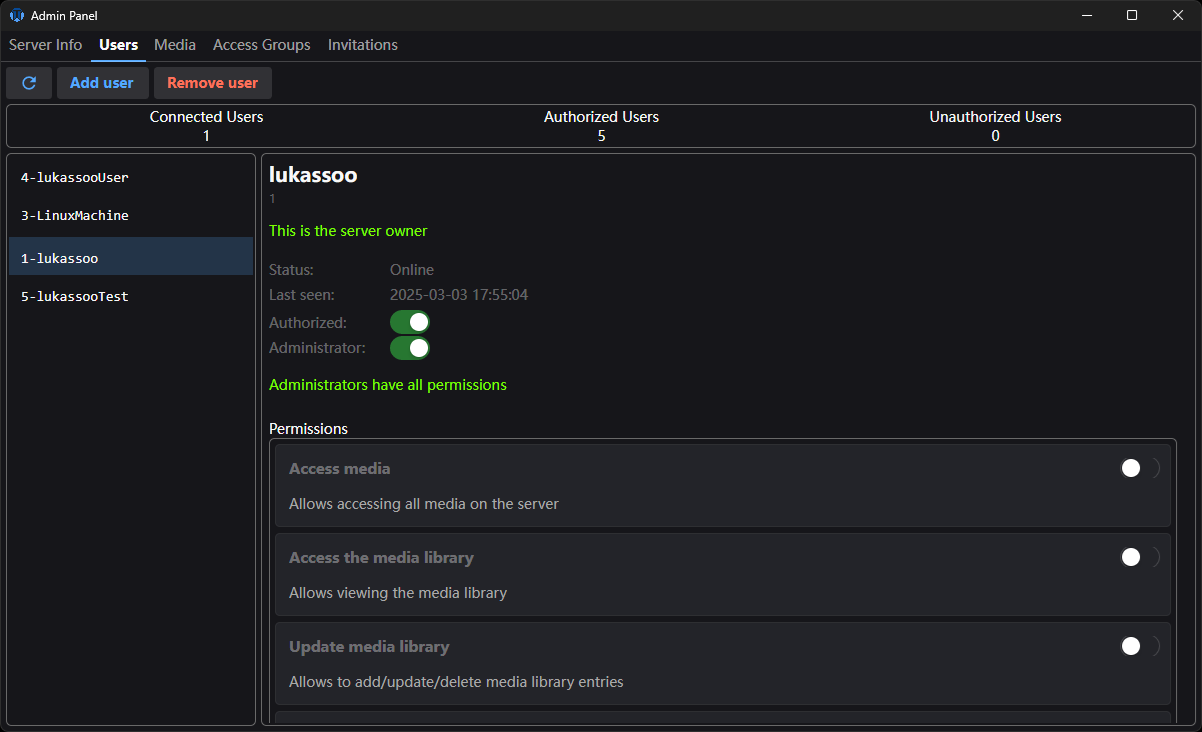The height and width of the screenshot is (732, 1202).
Task: Toggle the Administrator switch
Action: point(410,348)
